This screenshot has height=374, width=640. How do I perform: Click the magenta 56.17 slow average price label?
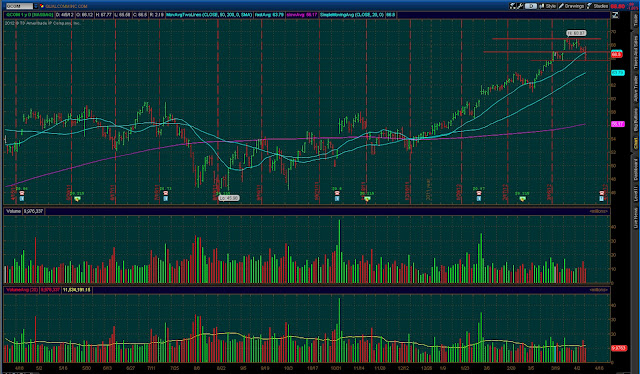[x=618, y=124]
